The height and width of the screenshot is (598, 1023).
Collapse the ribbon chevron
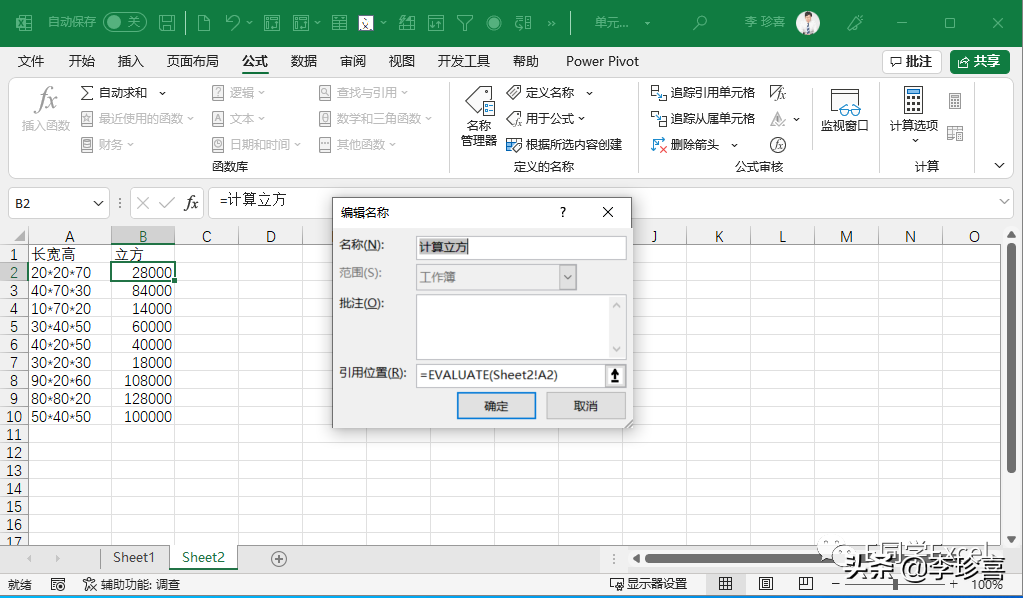coord(1000,166)
